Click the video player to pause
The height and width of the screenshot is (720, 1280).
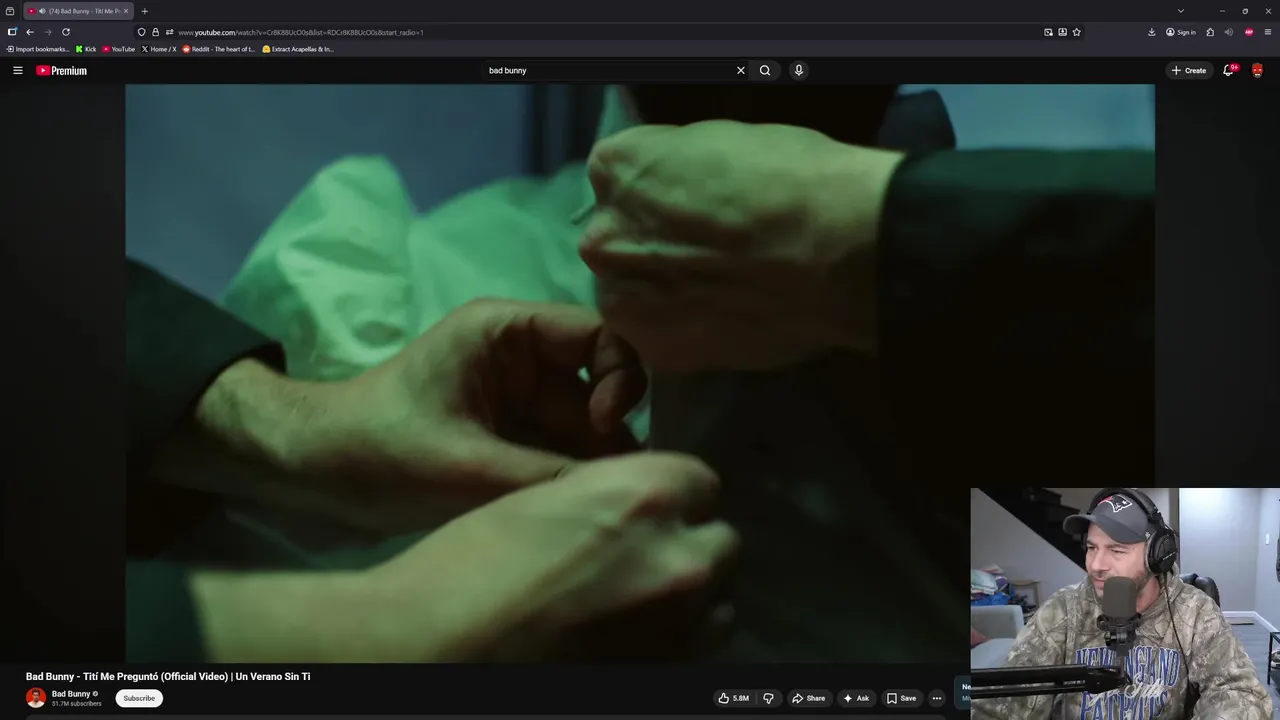(640, 373)
